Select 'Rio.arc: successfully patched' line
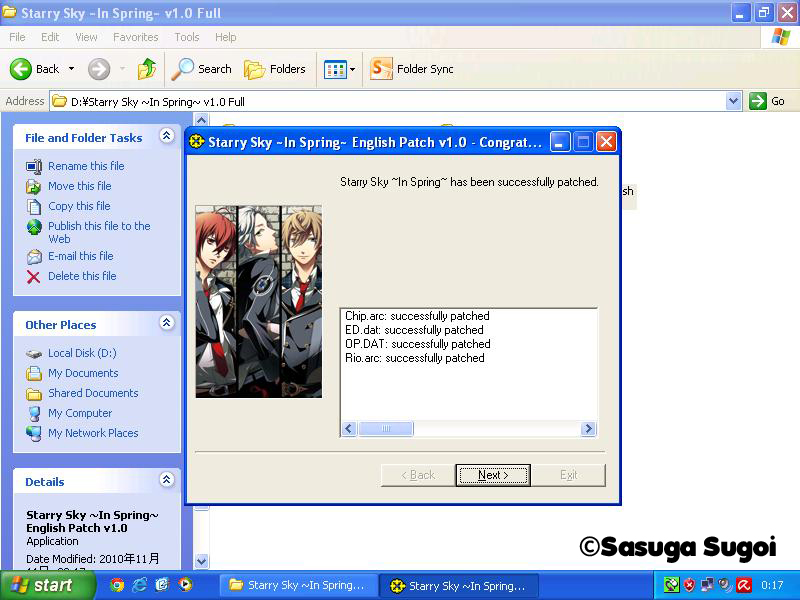800x600 pixels. [x=415, y=358]
